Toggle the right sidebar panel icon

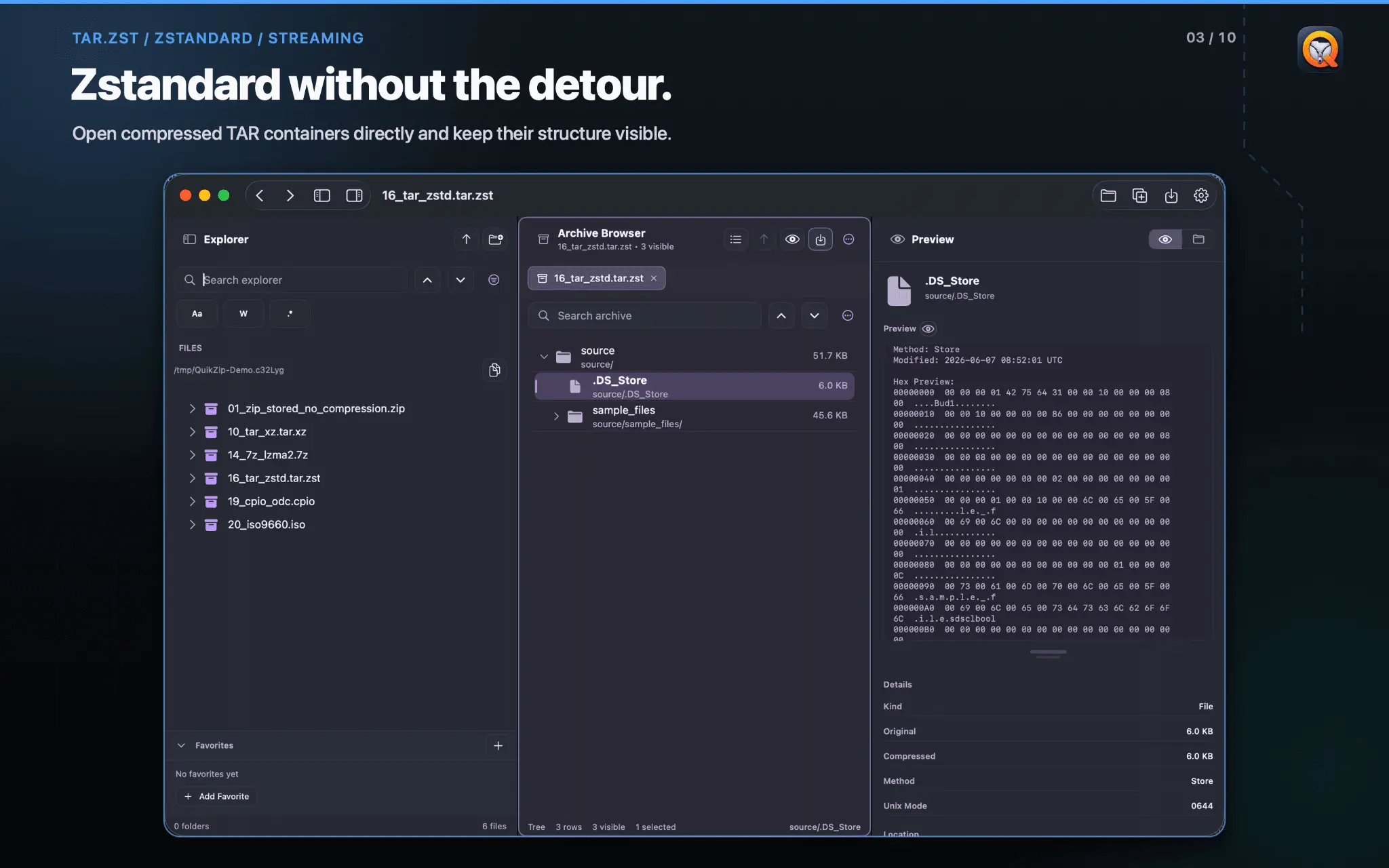coord(354,195)
